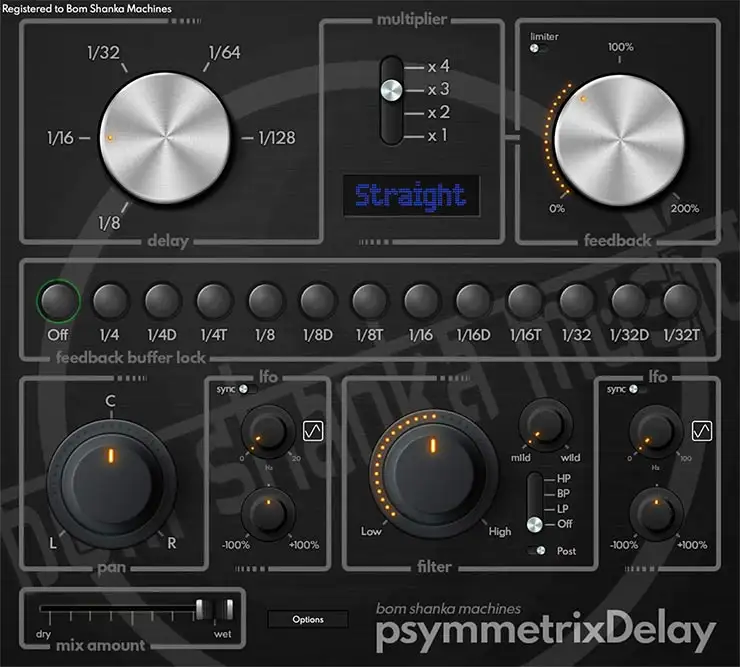Select the 1/4D feedback buffer lock button
This screenshot has height=667, width=740.
pyautogui.click(x=162, y=301)
